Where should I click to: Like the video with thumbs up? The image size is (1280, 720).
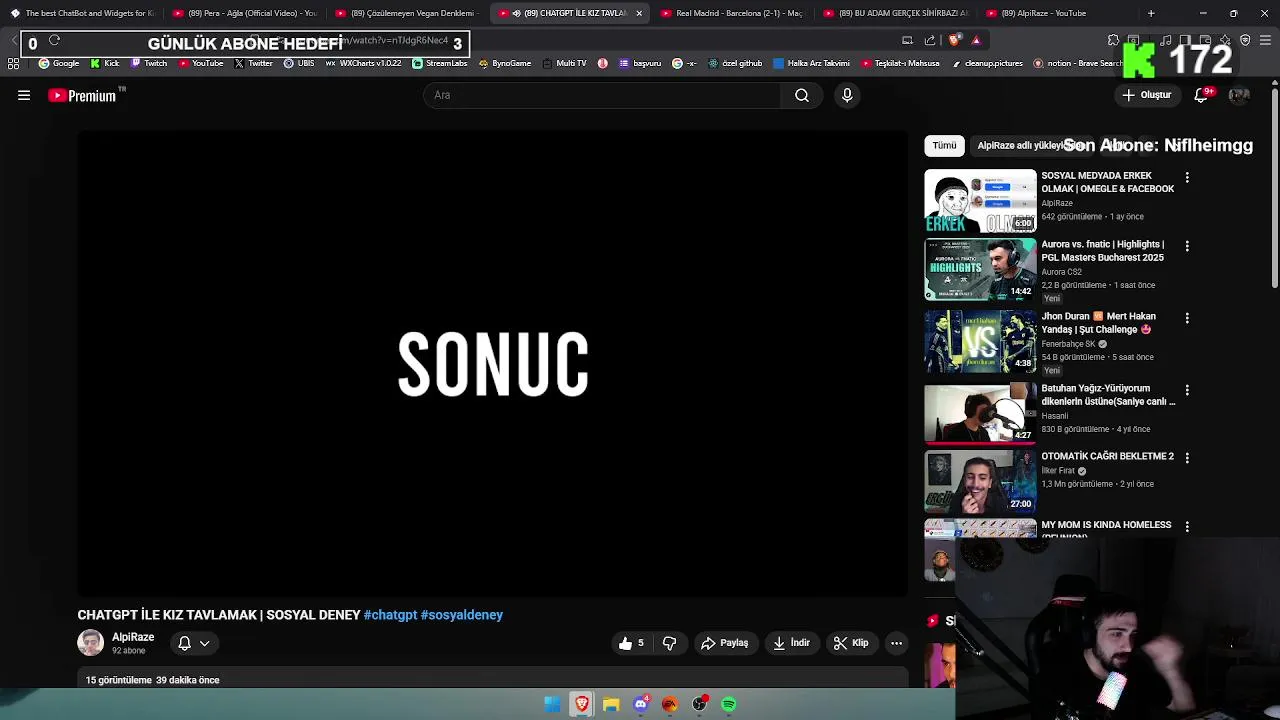pos(631,643)
